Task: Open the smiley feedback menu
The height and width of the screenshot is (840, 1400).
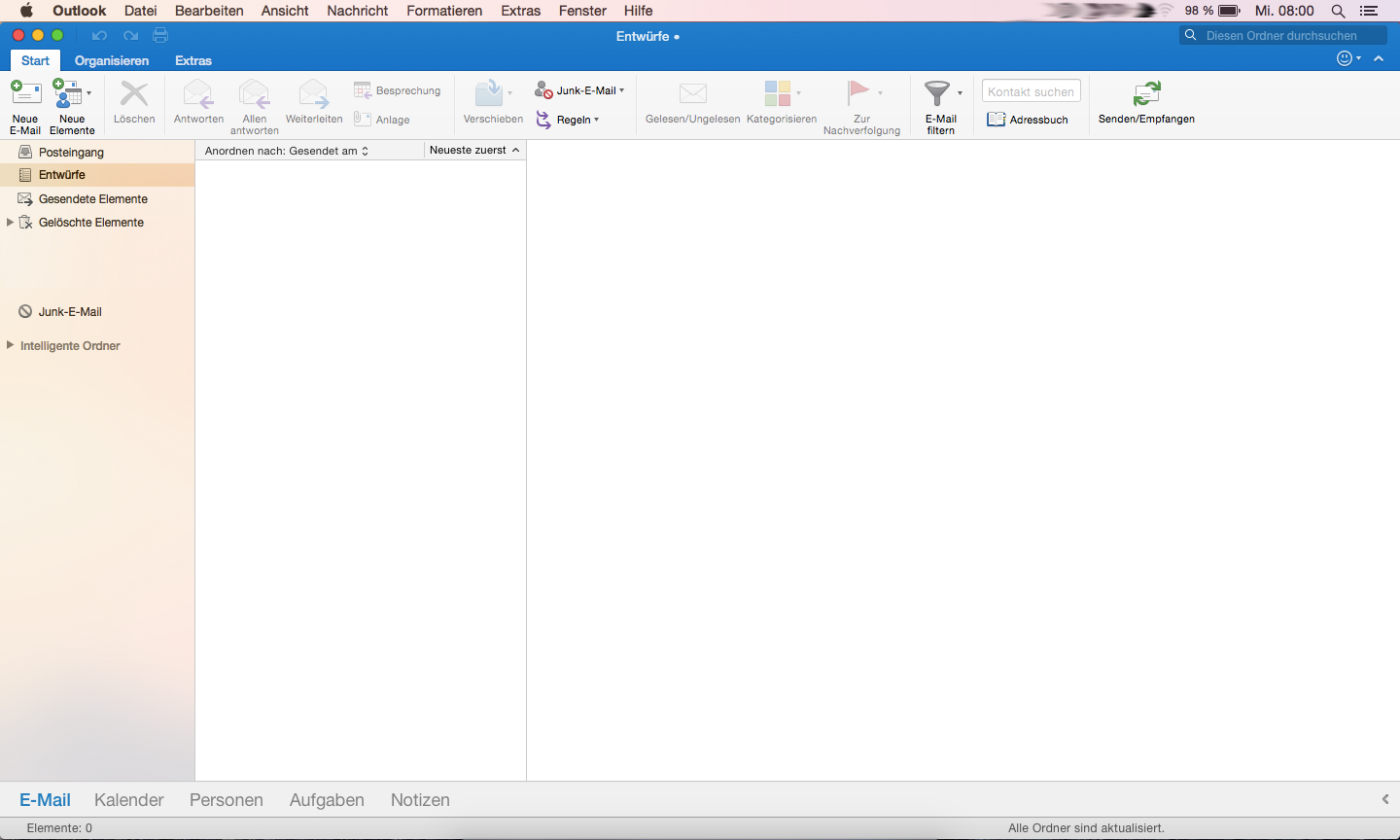Action: coord(1348,58)
